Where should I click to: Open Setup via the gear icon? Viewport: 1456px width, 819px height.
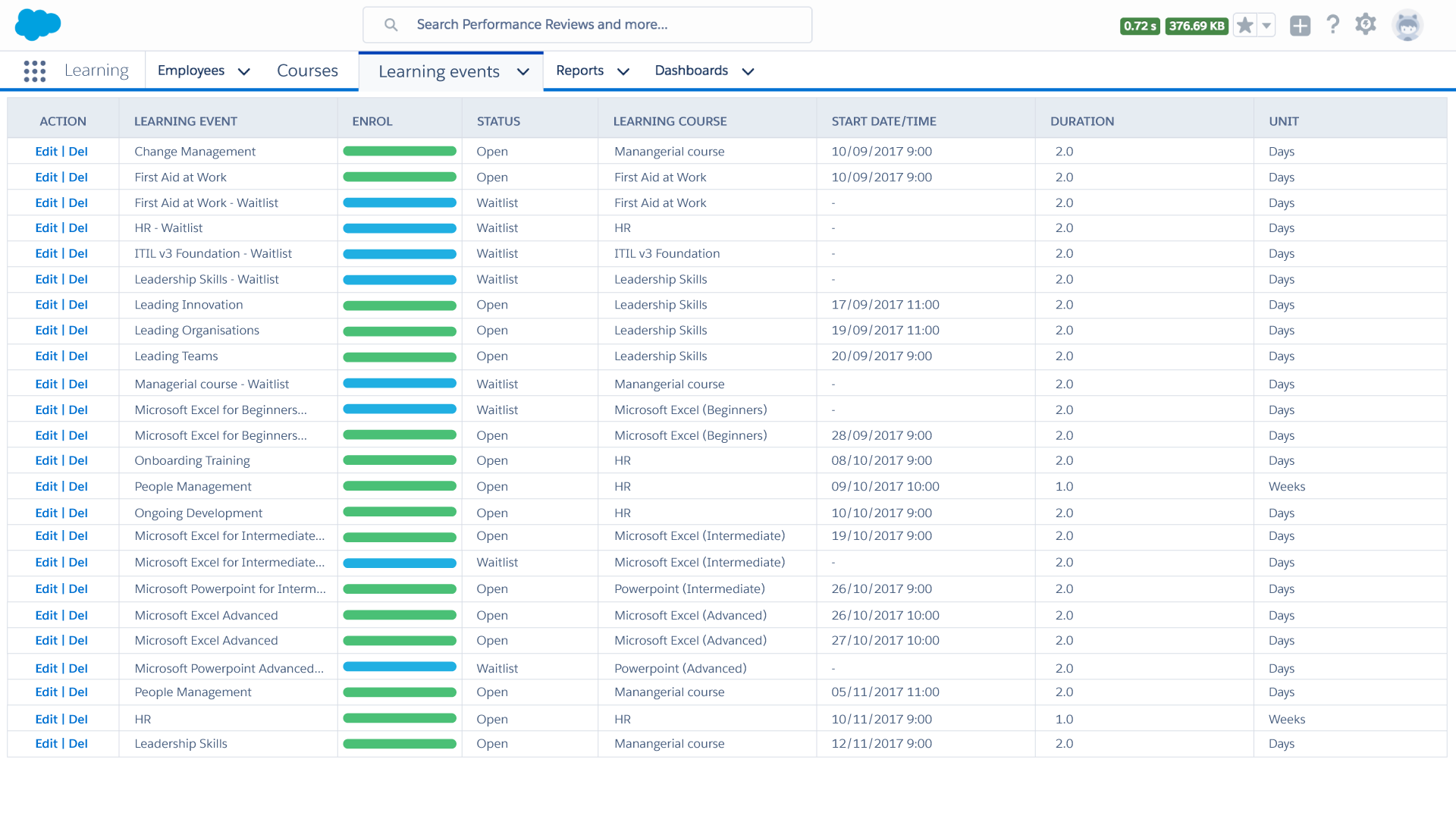[x=1366, y=24]
